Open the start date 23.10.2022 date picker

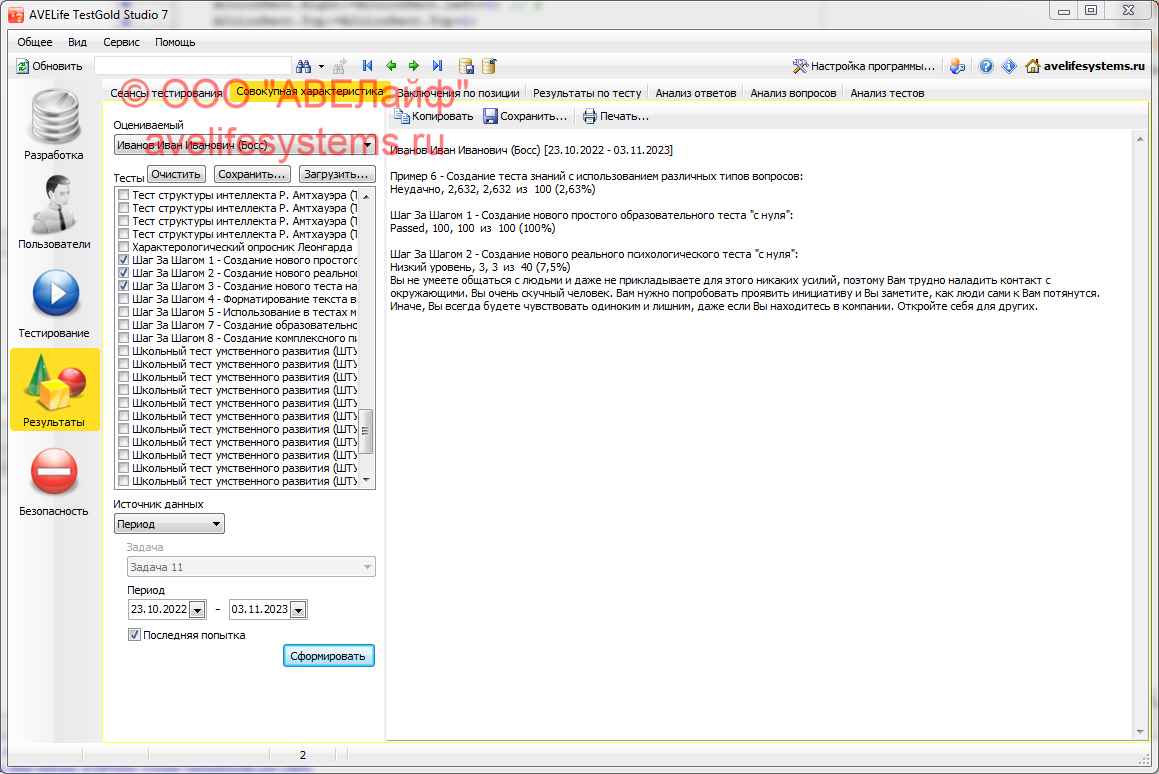point(197,610)
